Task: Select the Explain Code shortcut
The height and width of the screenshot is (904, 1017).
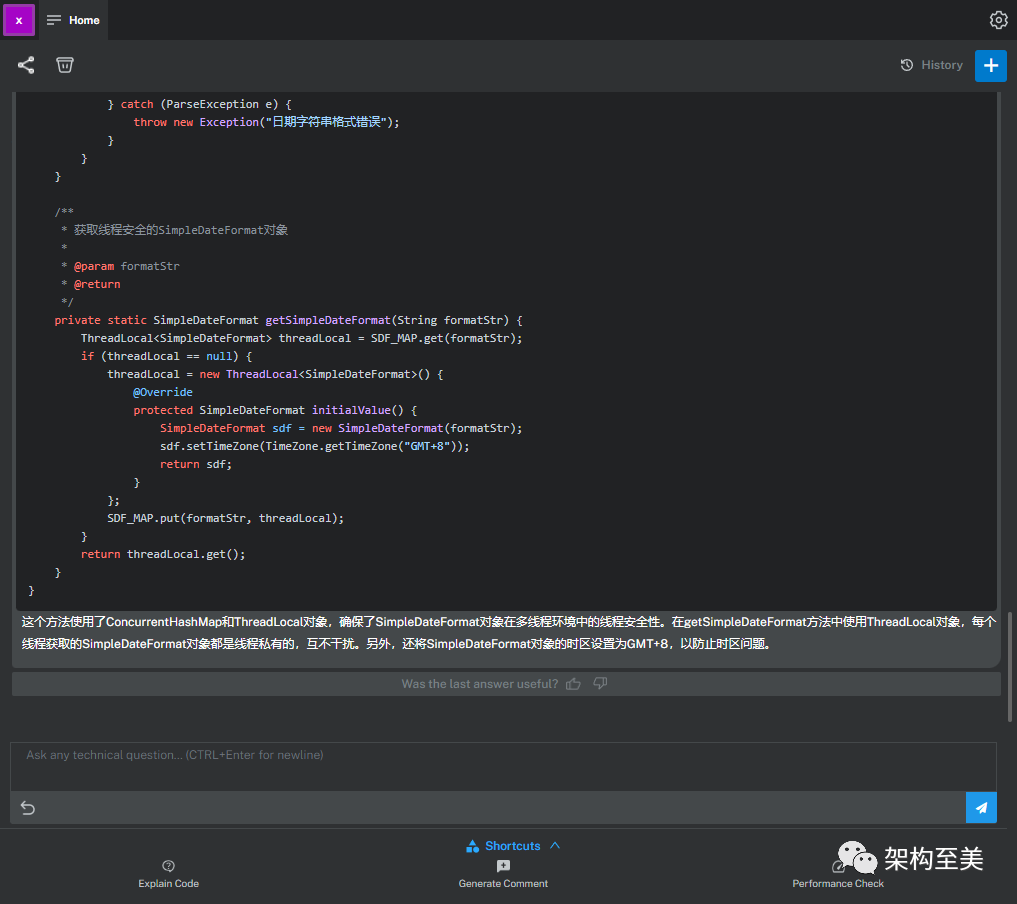Action: point(168,874)
